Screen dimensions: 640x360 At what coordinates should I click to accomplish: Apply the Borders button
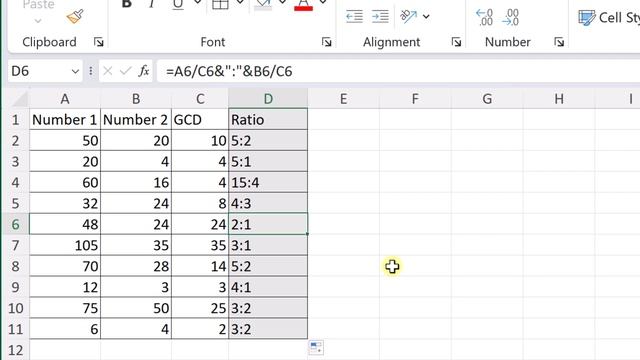(220, 4)
